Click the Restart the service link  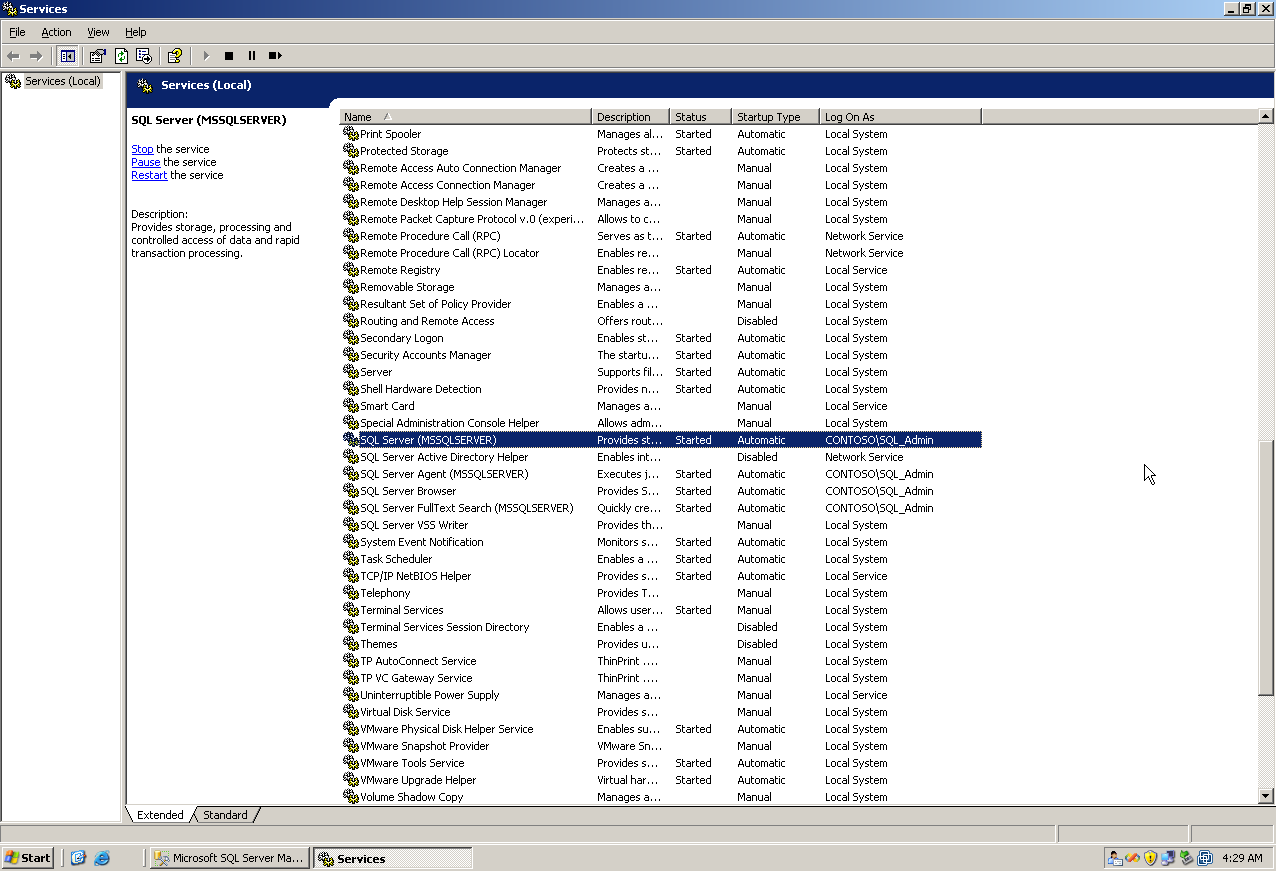pos(149,175)
